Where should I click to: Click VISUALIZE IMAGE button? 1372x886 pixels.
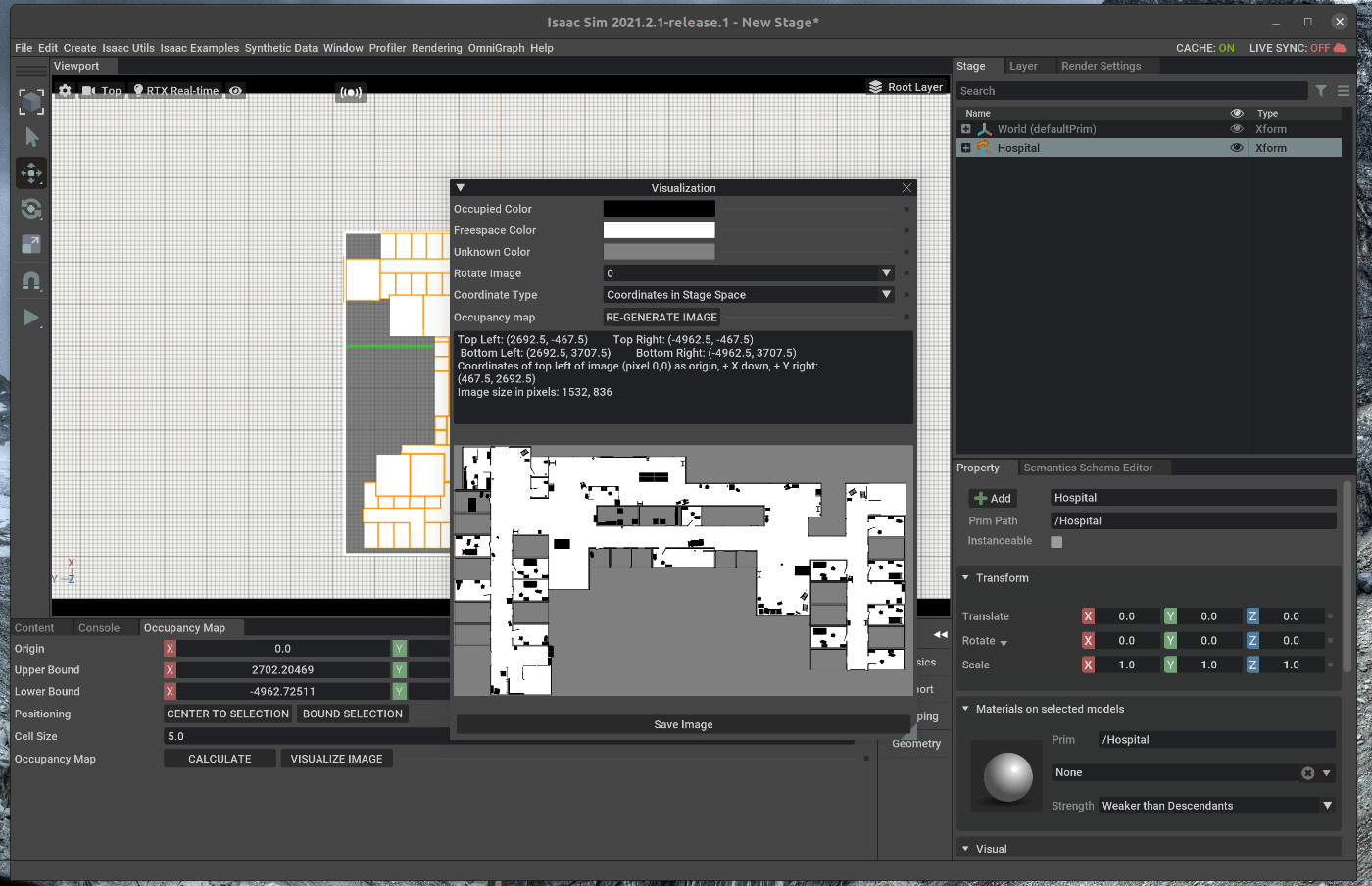[x=336, y=759]
